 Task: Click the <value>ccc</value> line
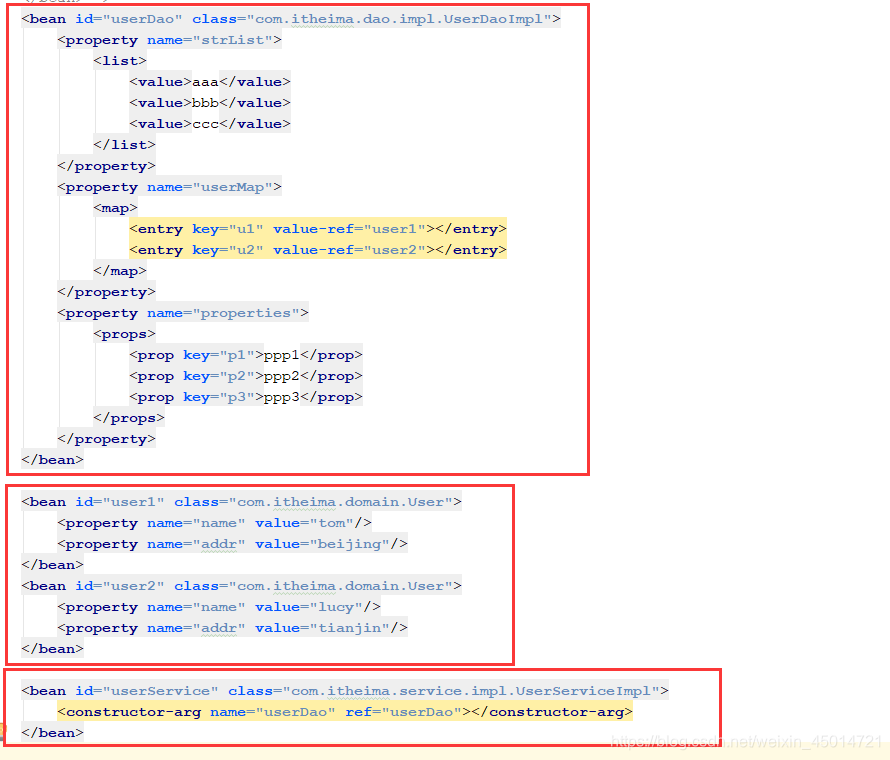coord(209,124)
